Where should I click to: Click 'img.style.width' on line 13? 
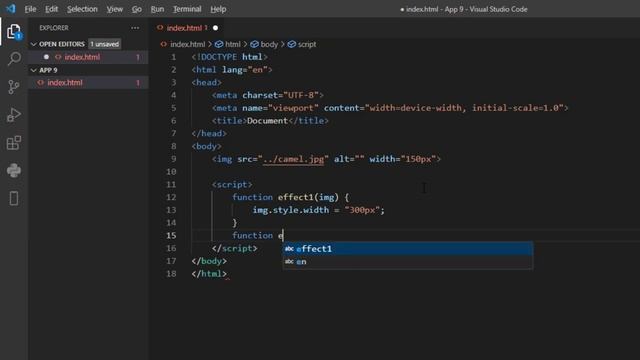pos(291,210)
